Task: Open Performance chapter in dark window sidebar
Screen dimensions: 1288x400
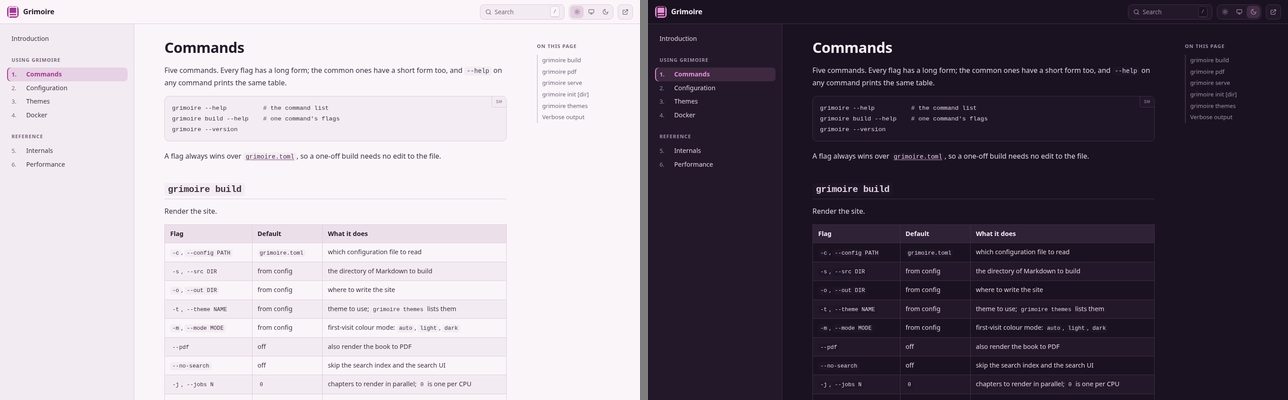Action: point(715,164)
